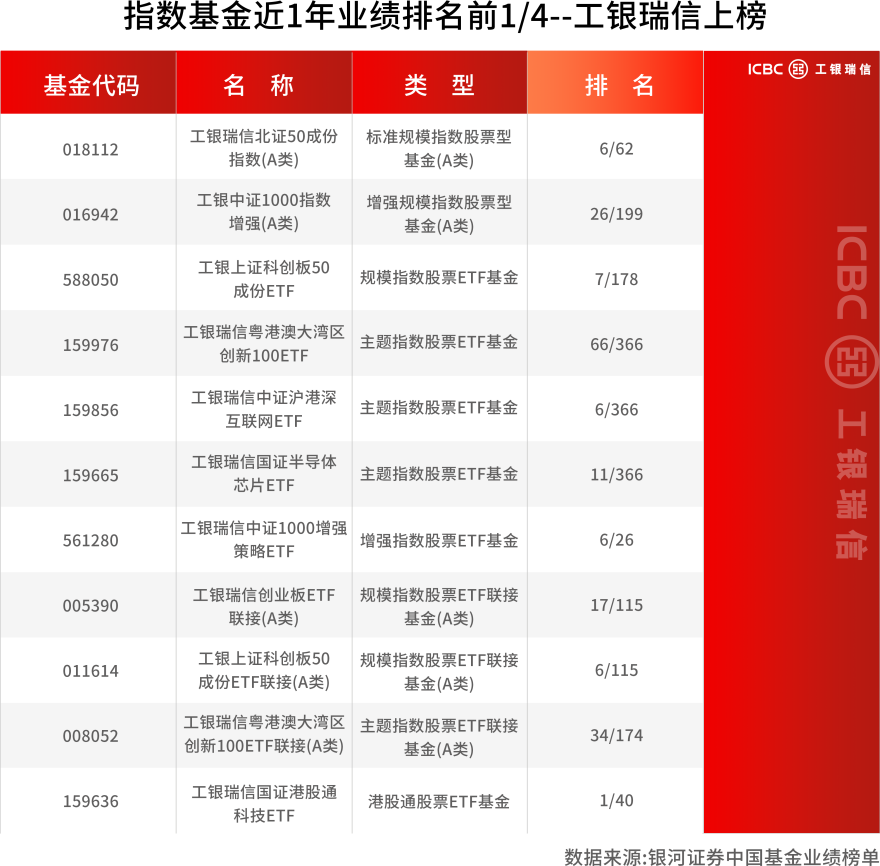Click ranking value 6/115

[x=616, y=670]
